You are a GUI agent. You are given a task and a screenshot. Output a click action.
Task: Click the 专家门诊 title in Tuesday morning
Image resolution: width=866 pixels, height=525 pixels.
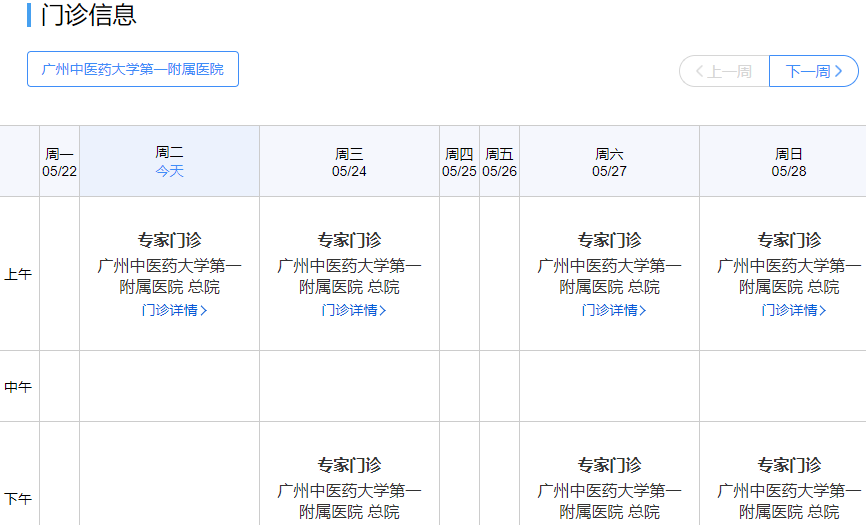(x=169, y=240)
